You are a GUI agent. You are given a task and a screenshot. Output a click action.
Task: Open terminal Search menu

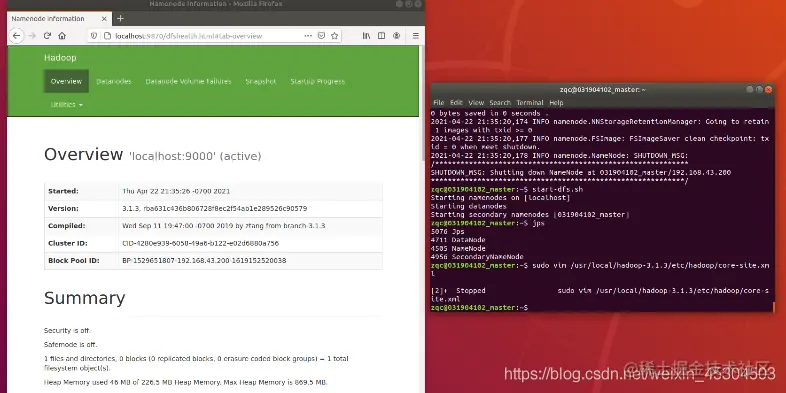pos(500,103)
